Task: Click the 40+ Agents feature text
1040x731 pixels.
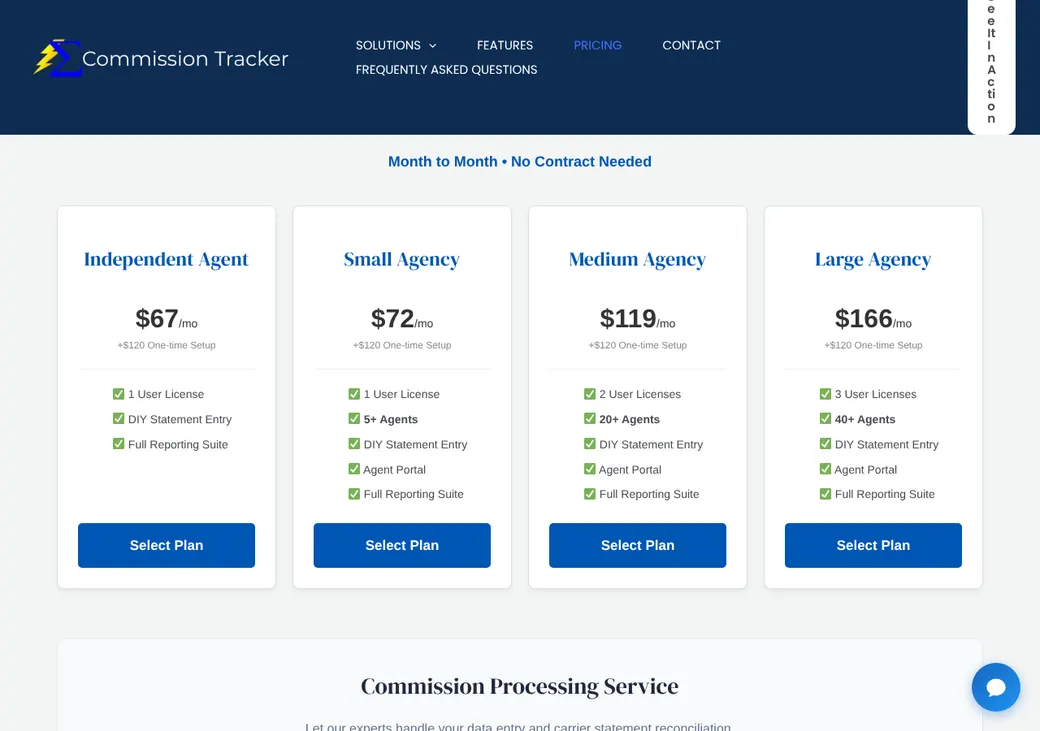Action: pos(865,419)
